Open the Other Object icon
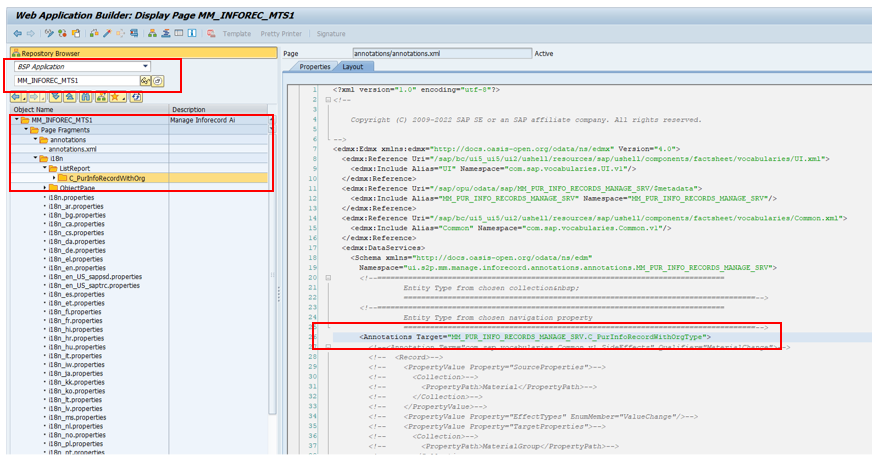Screen dimensions: 879x456 (76, 34)
